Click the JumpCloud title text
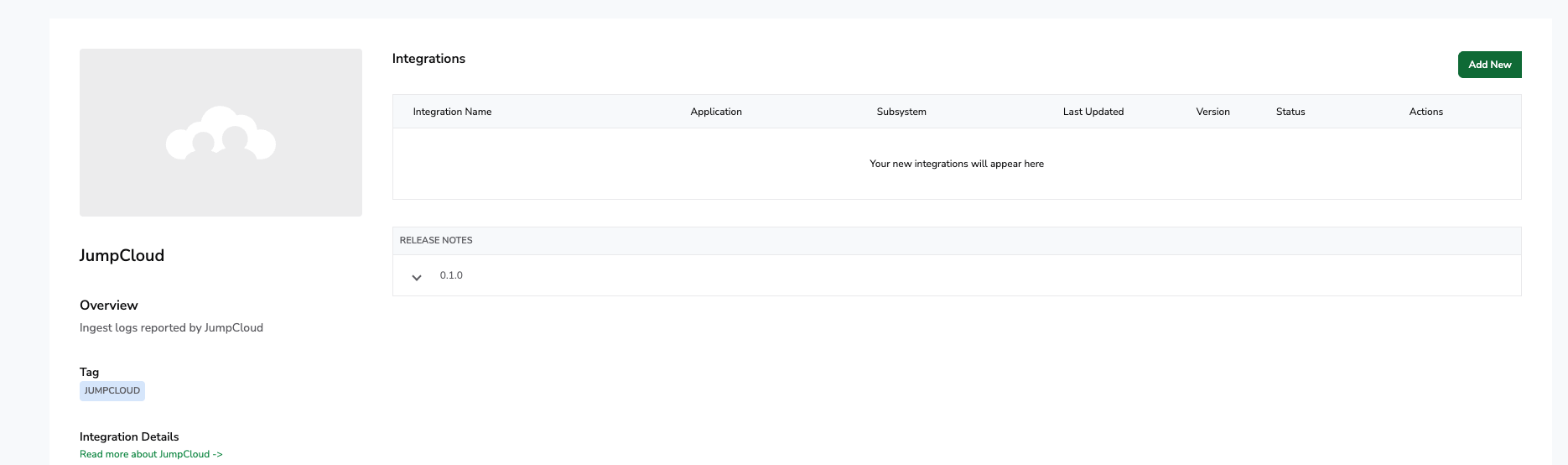 pyautogui.click(x=122, y=255)
